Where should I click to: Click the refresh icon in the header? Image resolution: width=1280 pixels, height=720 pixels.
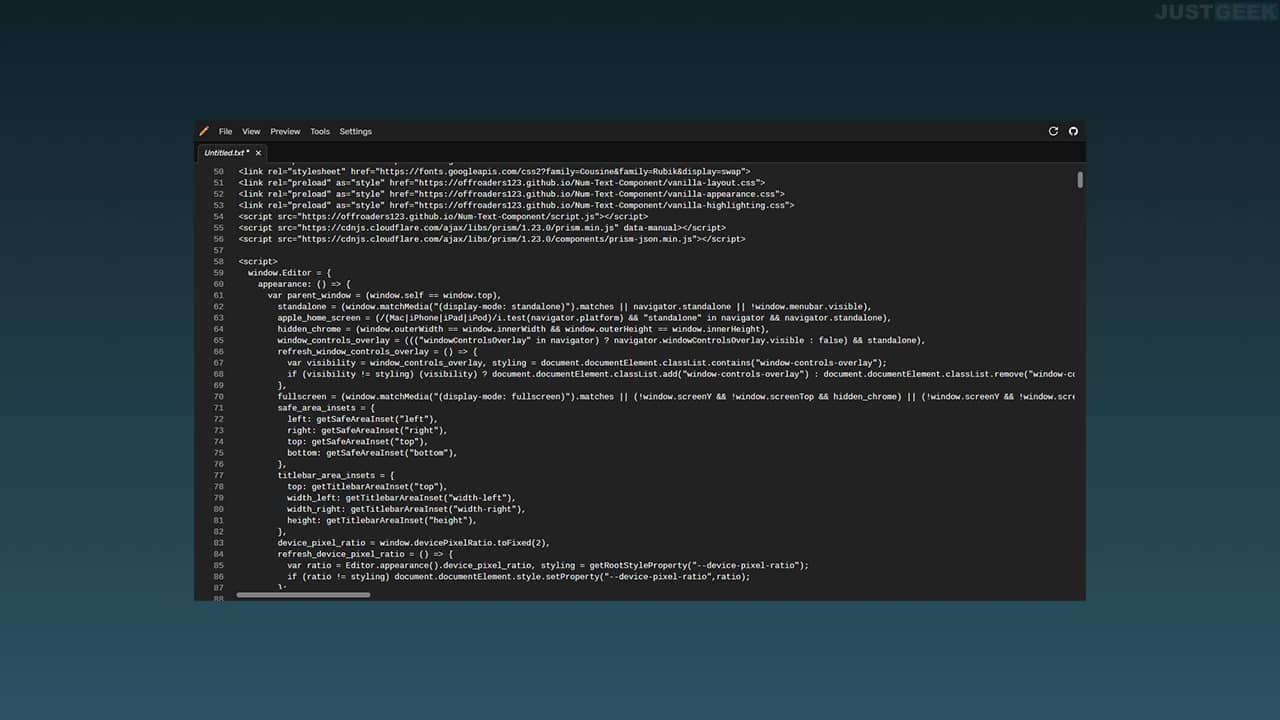pyautogui.click(x=1053, y=131)
